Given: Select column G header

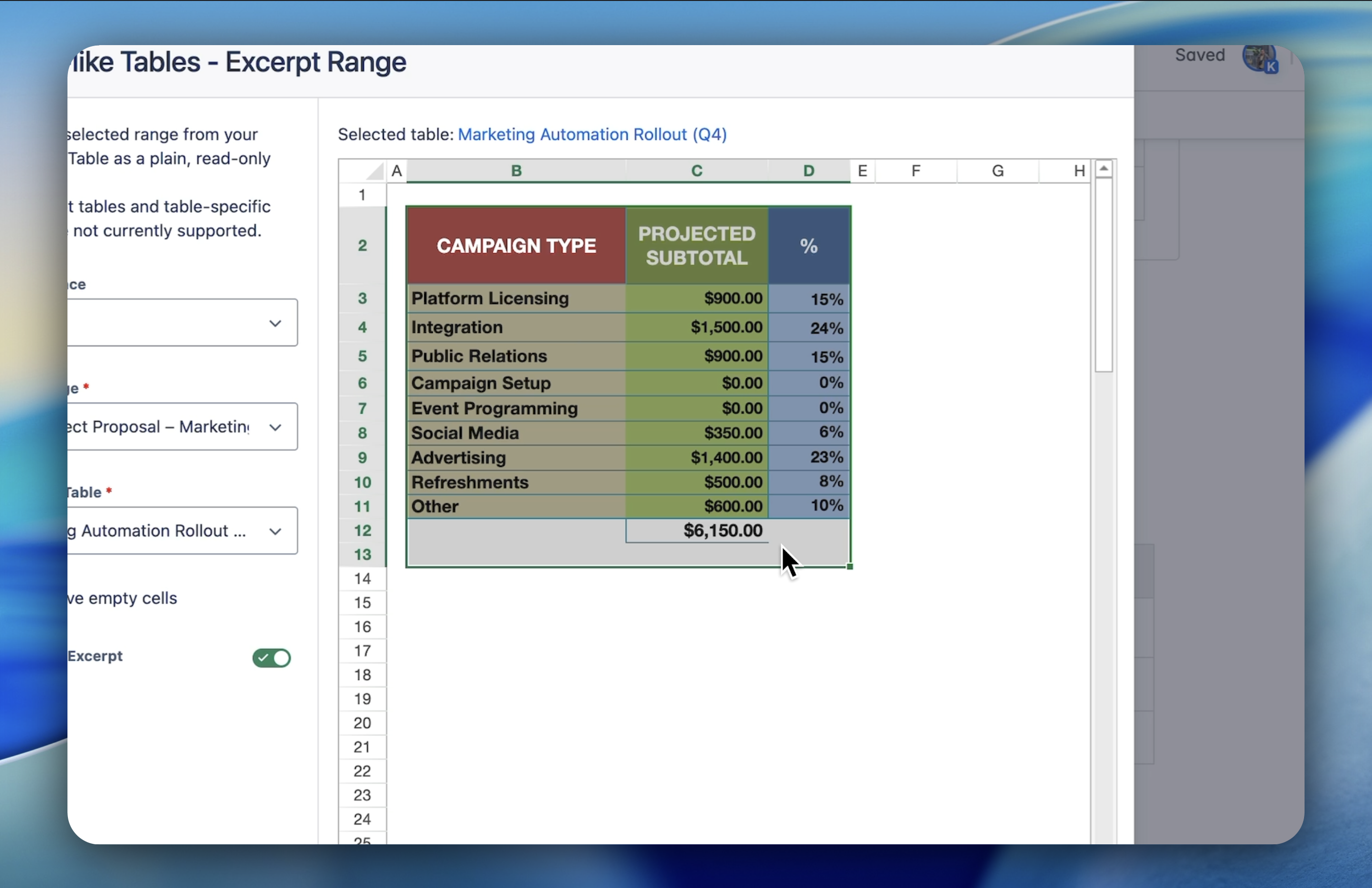Looking at the screenshot, I should click(x=998, y=171).
